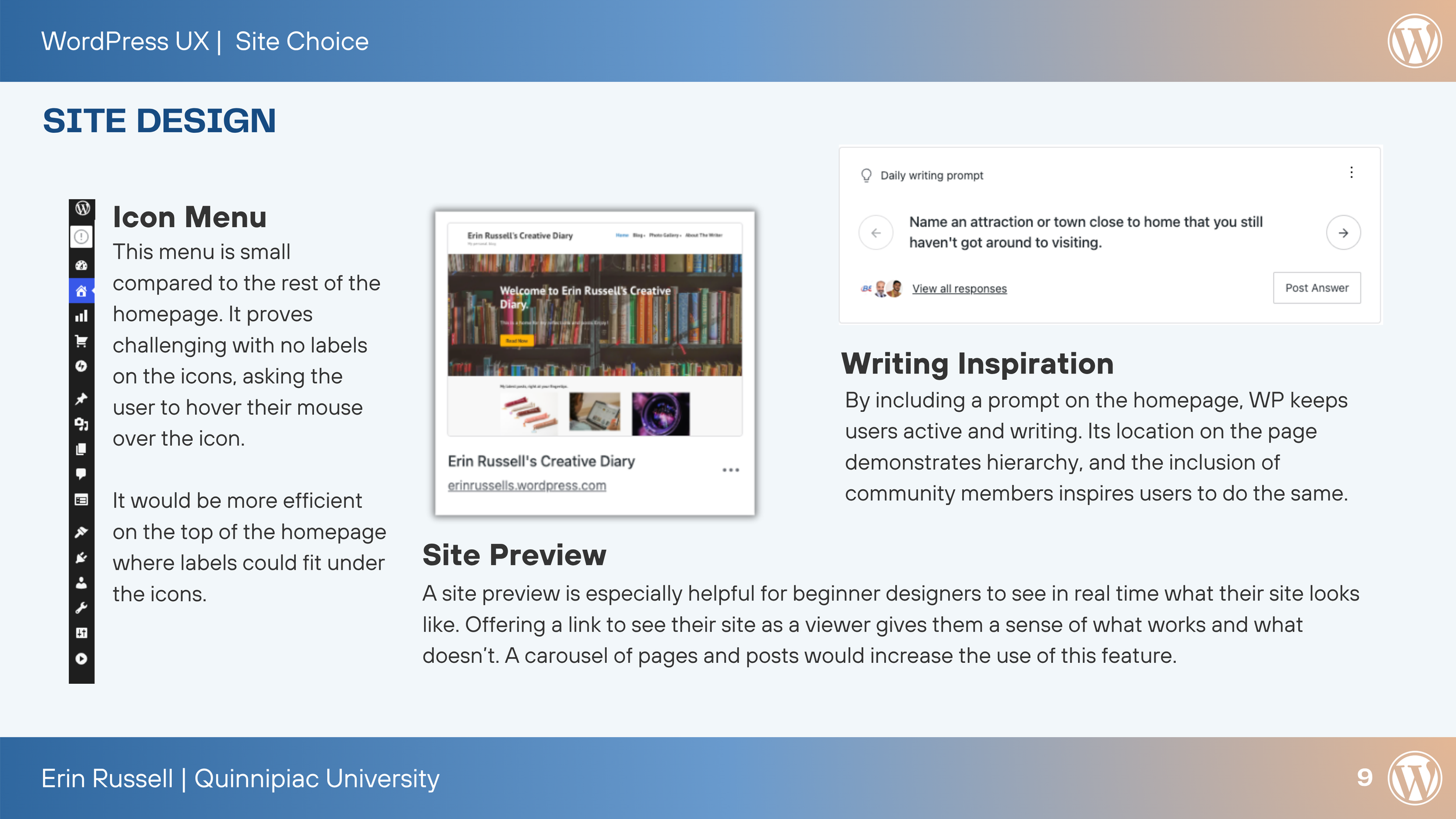The width and height of the screenshot is (1456, 819).
Task: Open the vertical three-dot menu on prompt card
Action: point(1351,172)
